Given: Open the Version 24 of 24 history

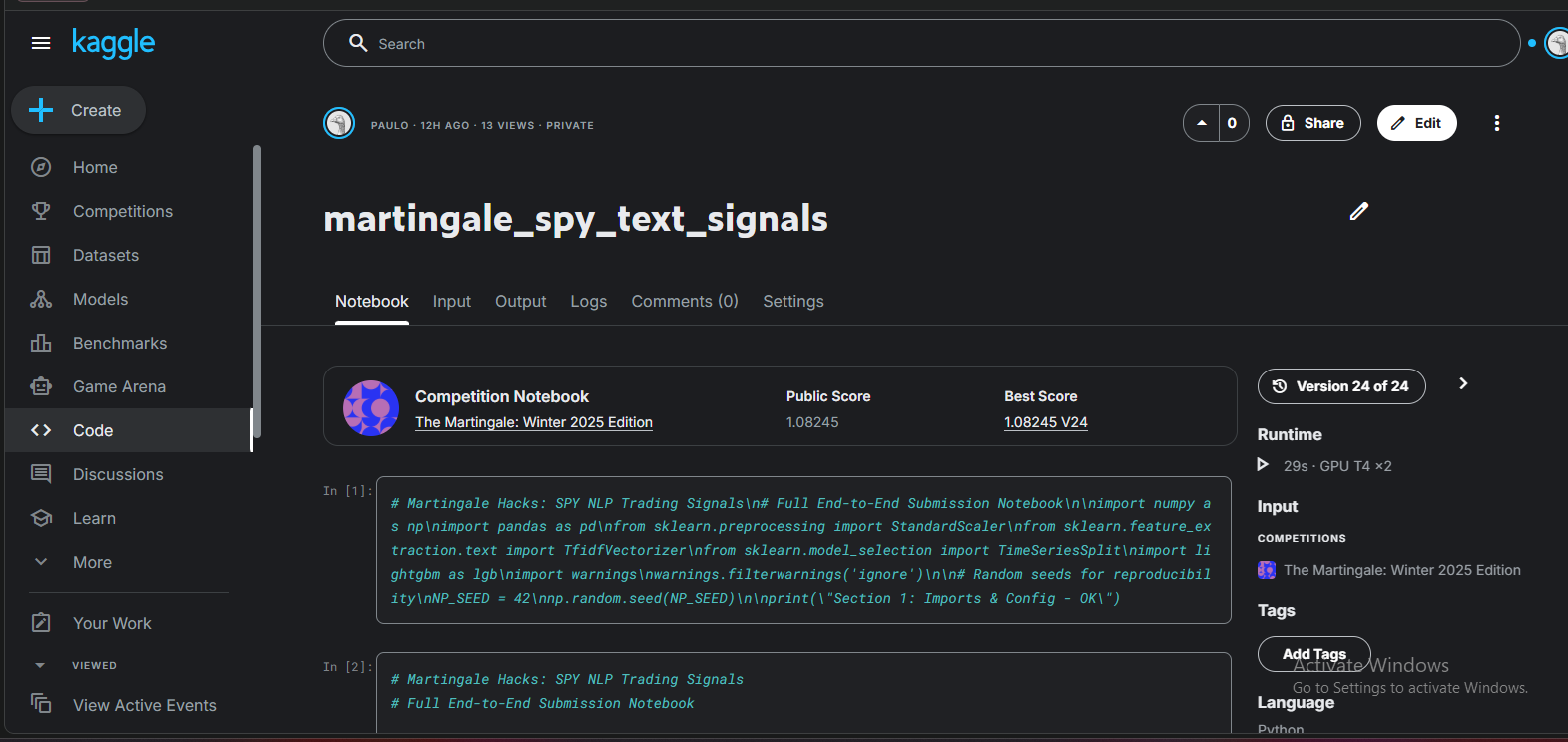Looking at the screenshot, I should click(1340, 386).
